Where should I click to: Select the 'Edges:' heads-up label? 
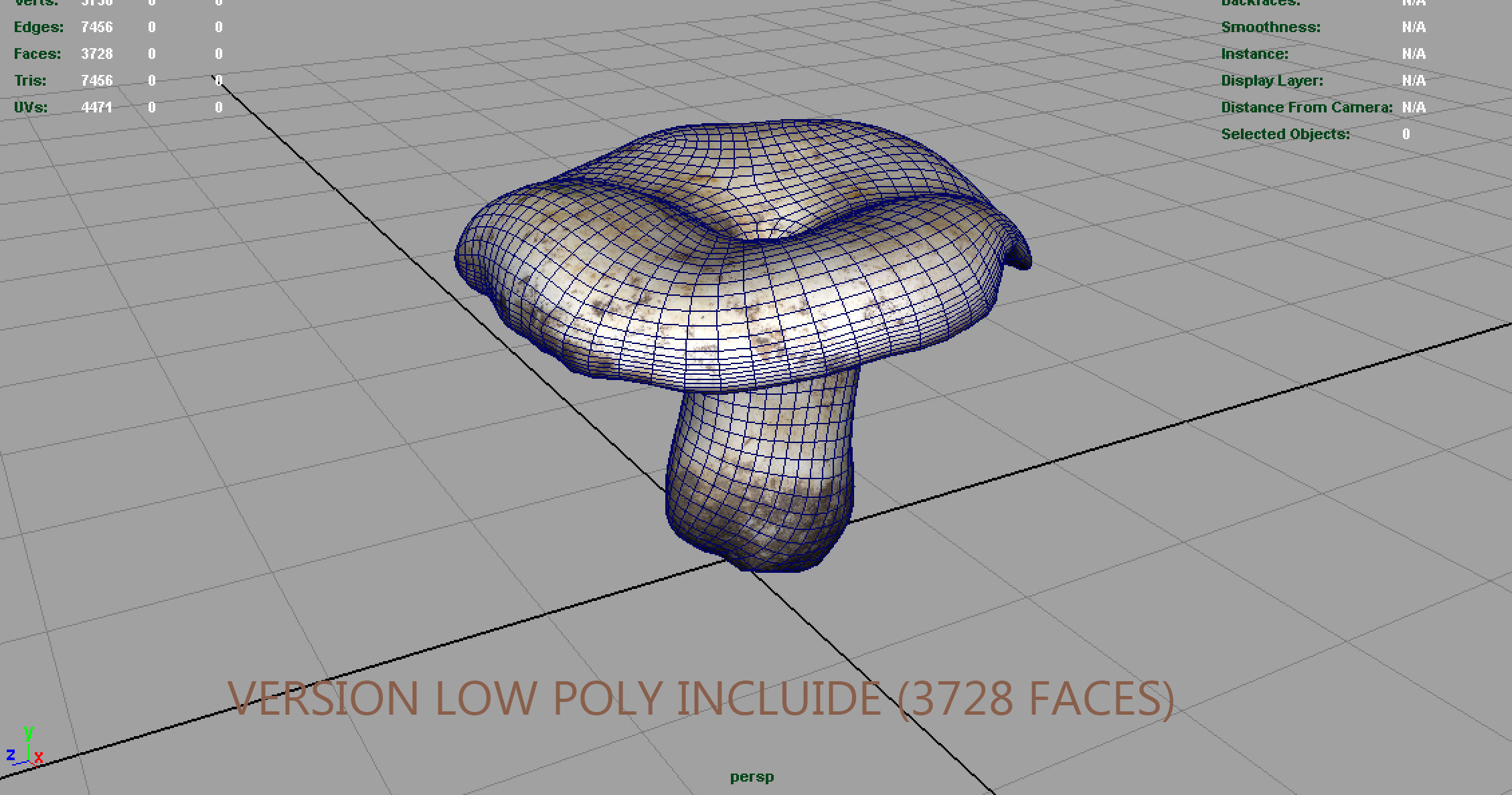point(39,27)
